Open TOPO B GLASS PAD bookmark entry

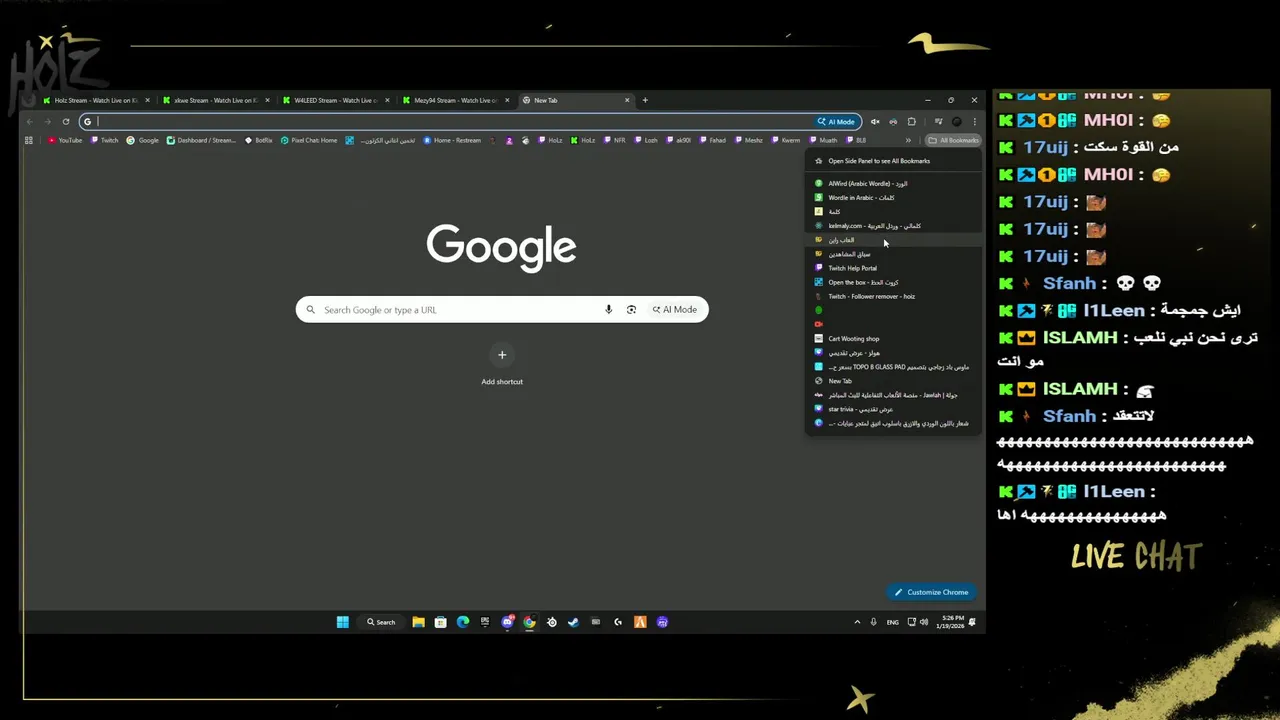click(894, 367)
